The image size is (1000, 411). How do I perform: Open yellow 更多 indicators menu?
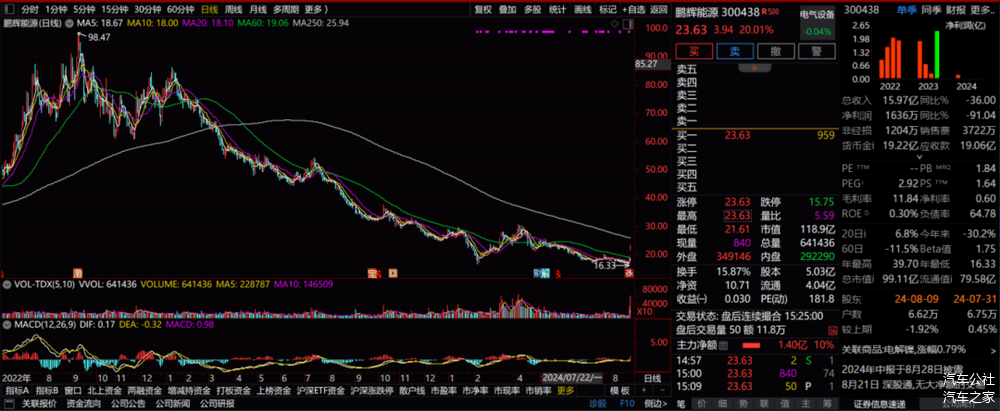[x=565, y=391]
